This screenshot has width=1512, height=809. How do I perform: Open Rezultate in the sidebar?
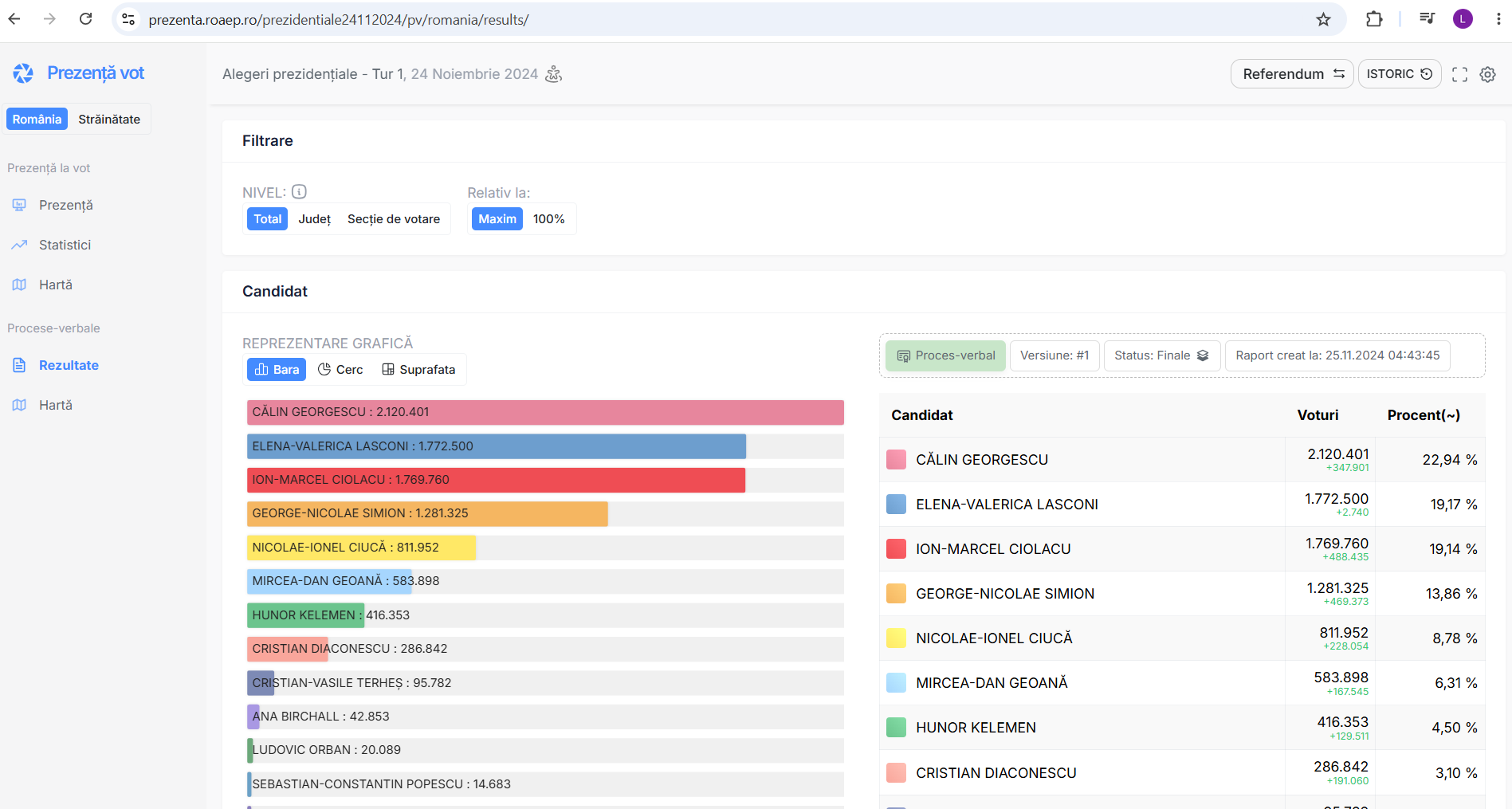click(69, 365)
